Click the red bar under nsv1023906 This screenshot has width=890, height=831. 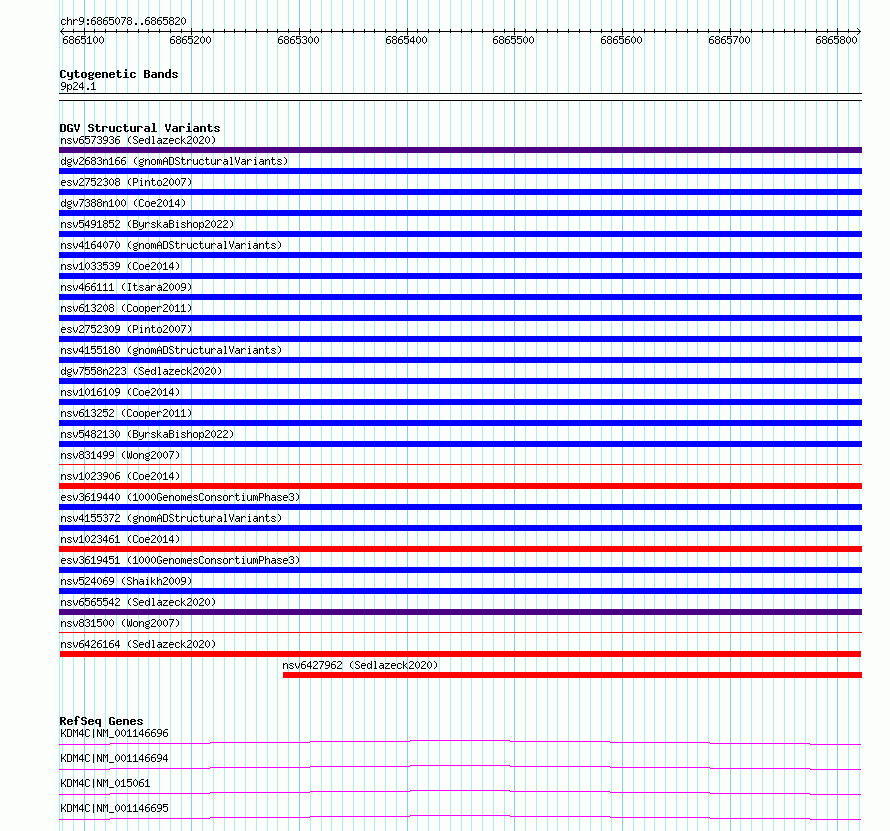[460, 486]
